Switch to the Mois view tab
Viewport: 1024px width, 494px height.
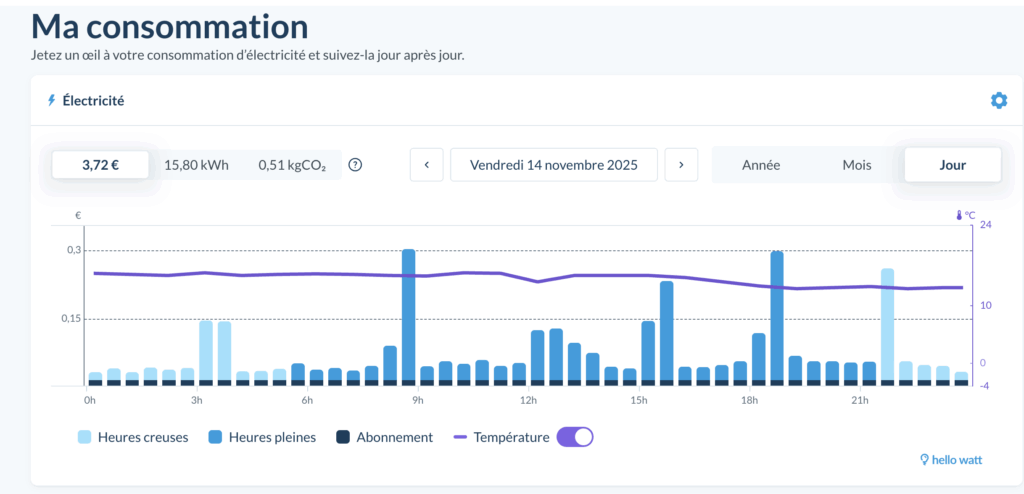856,165
